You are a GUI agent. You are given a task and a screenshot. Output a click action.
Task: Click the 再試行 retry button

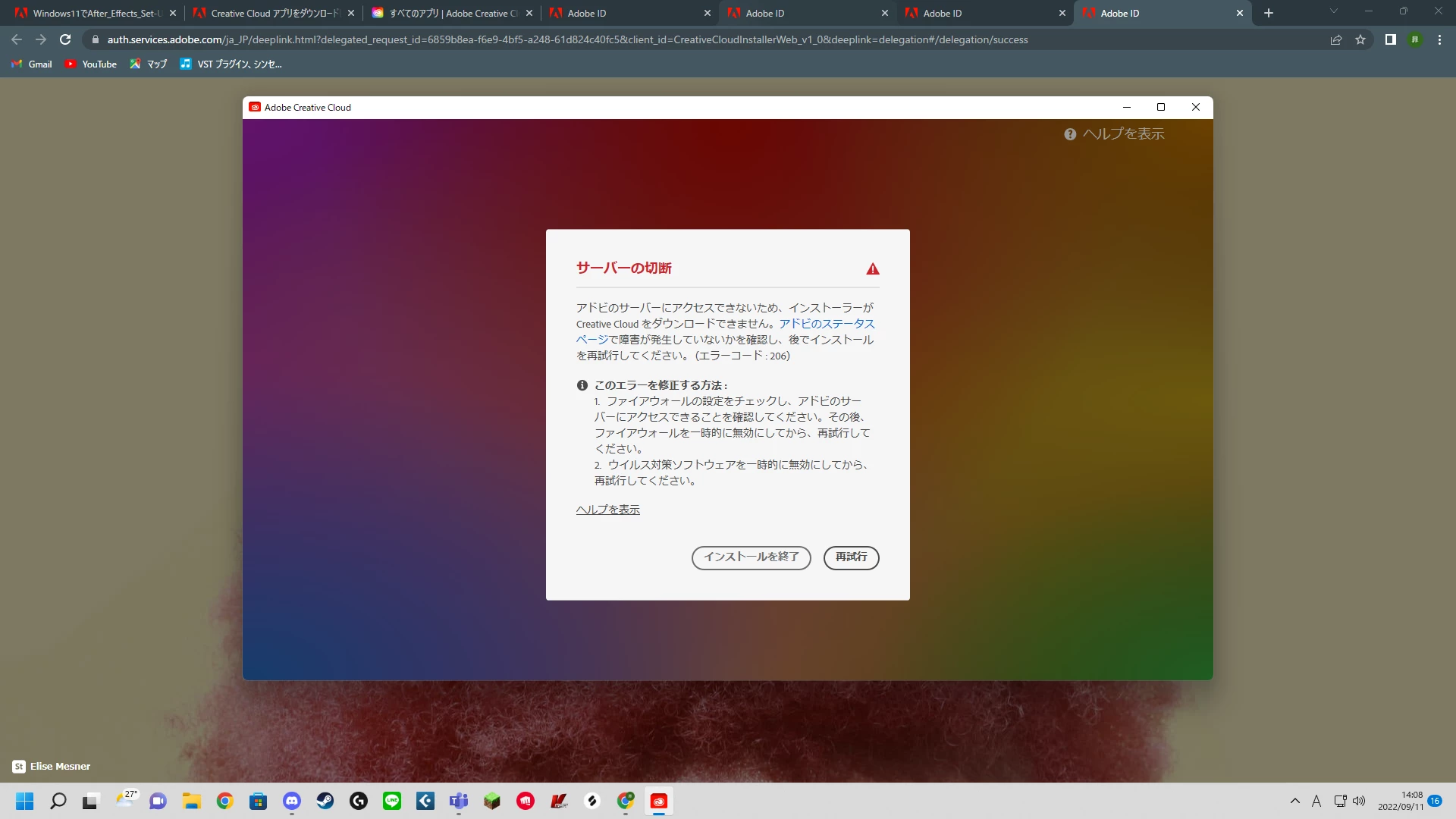(x=851, y=557)
